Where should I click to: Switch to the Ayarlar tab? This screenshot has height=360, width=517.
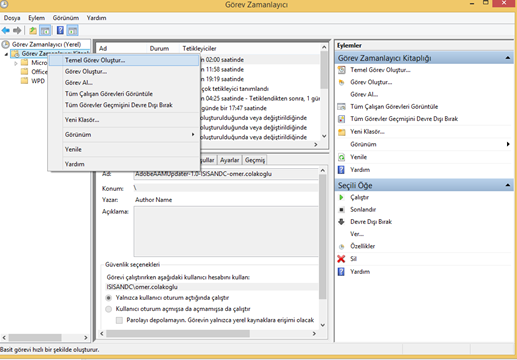point(230,160)
